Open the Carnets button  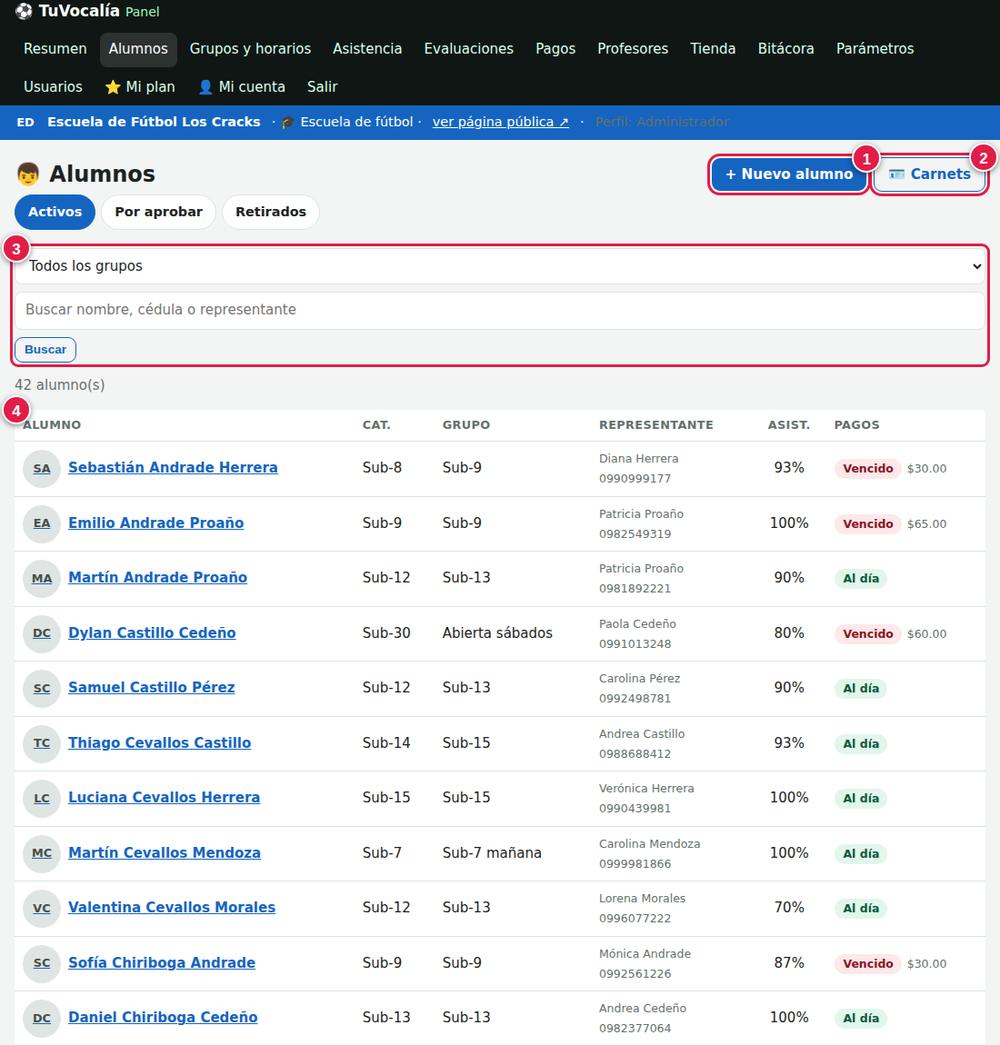pyautogui.click(x=929, y=175)
